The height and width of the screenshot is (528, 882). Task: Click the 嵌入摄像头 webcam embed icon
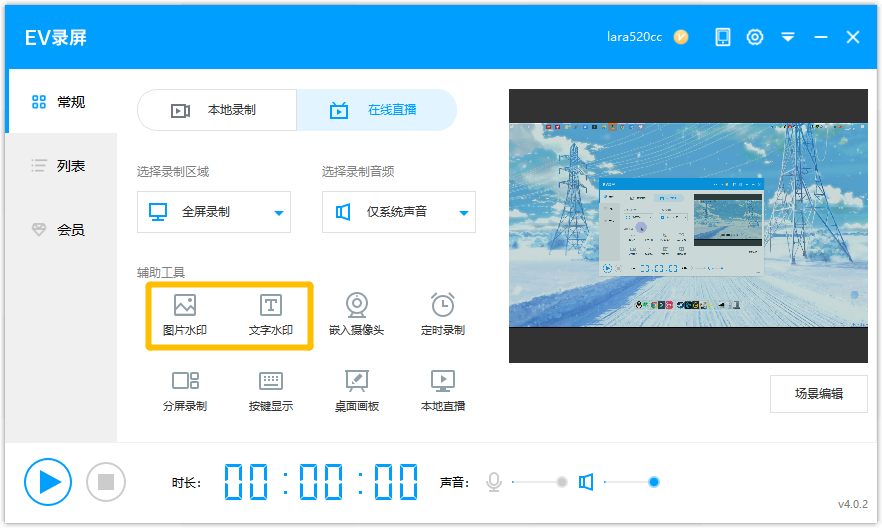coord(357,314)
